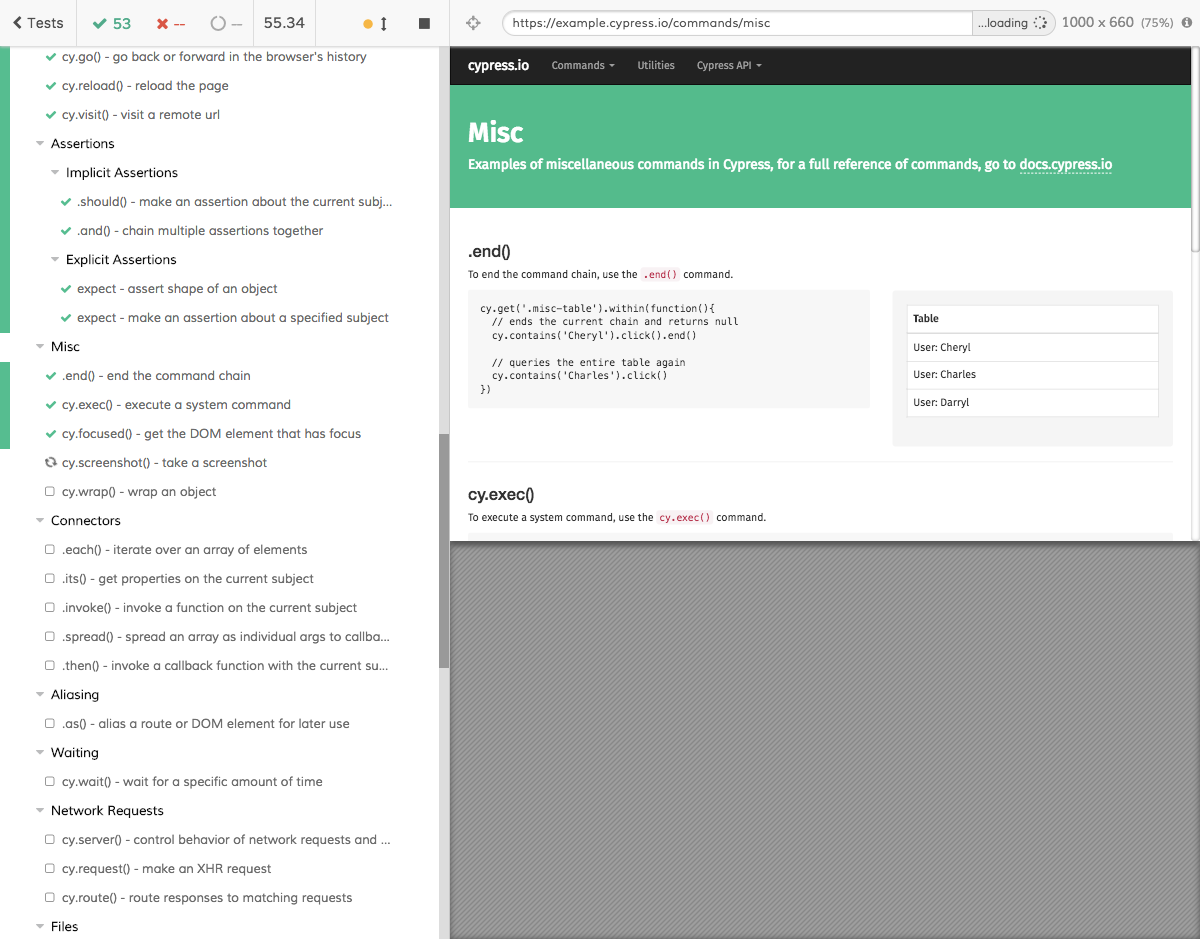Screen dimensions: 1200x939
Task: Click spinning icon beside cy.screenshot() test
Action: (51, 463)
